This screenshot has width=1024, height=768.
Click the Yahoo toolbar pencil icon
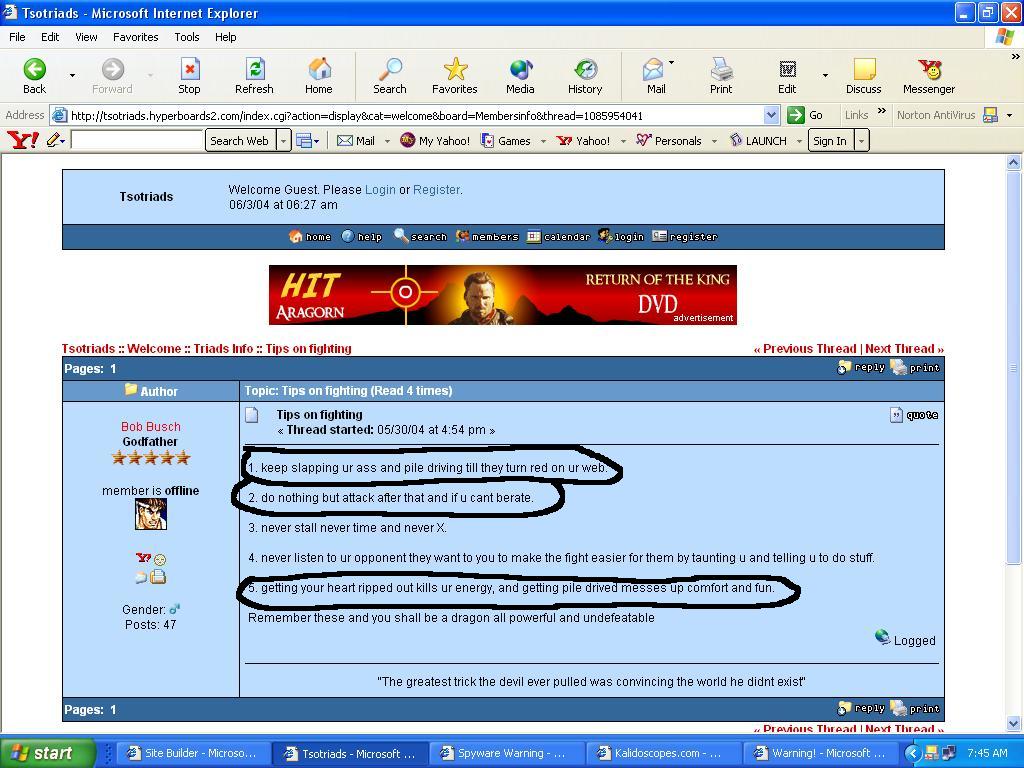point(54,140)
